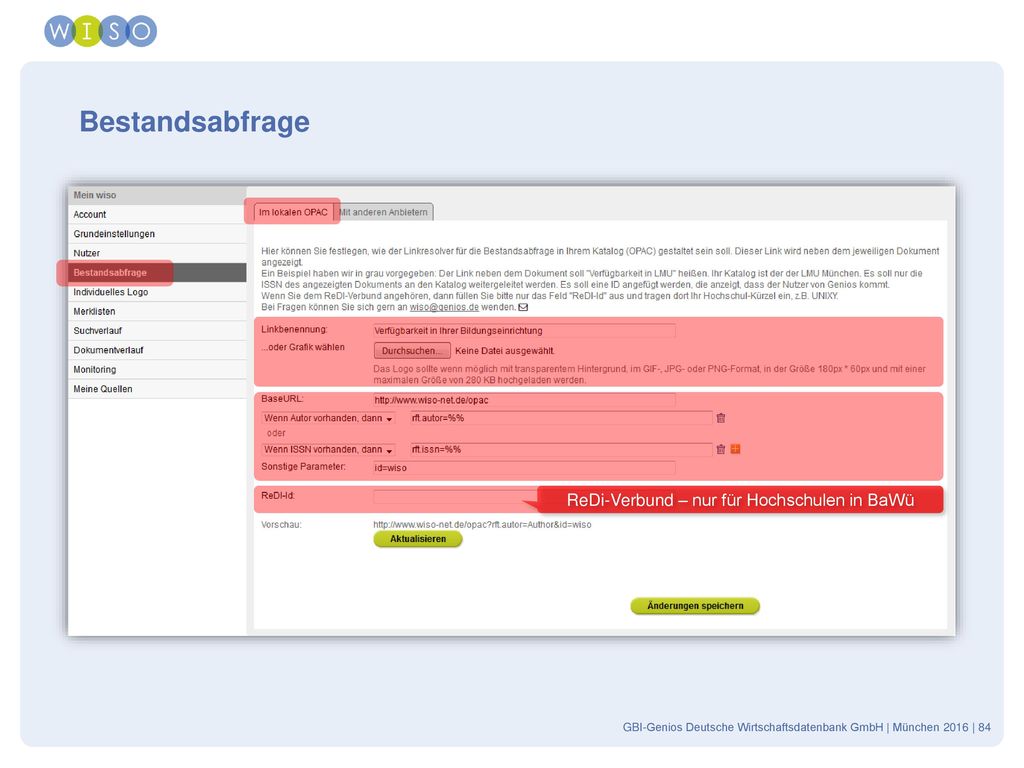This screenshot has height=768, width=1024.
Task: Click the rft.autor=%% parameter field
Action: (561, 418)
